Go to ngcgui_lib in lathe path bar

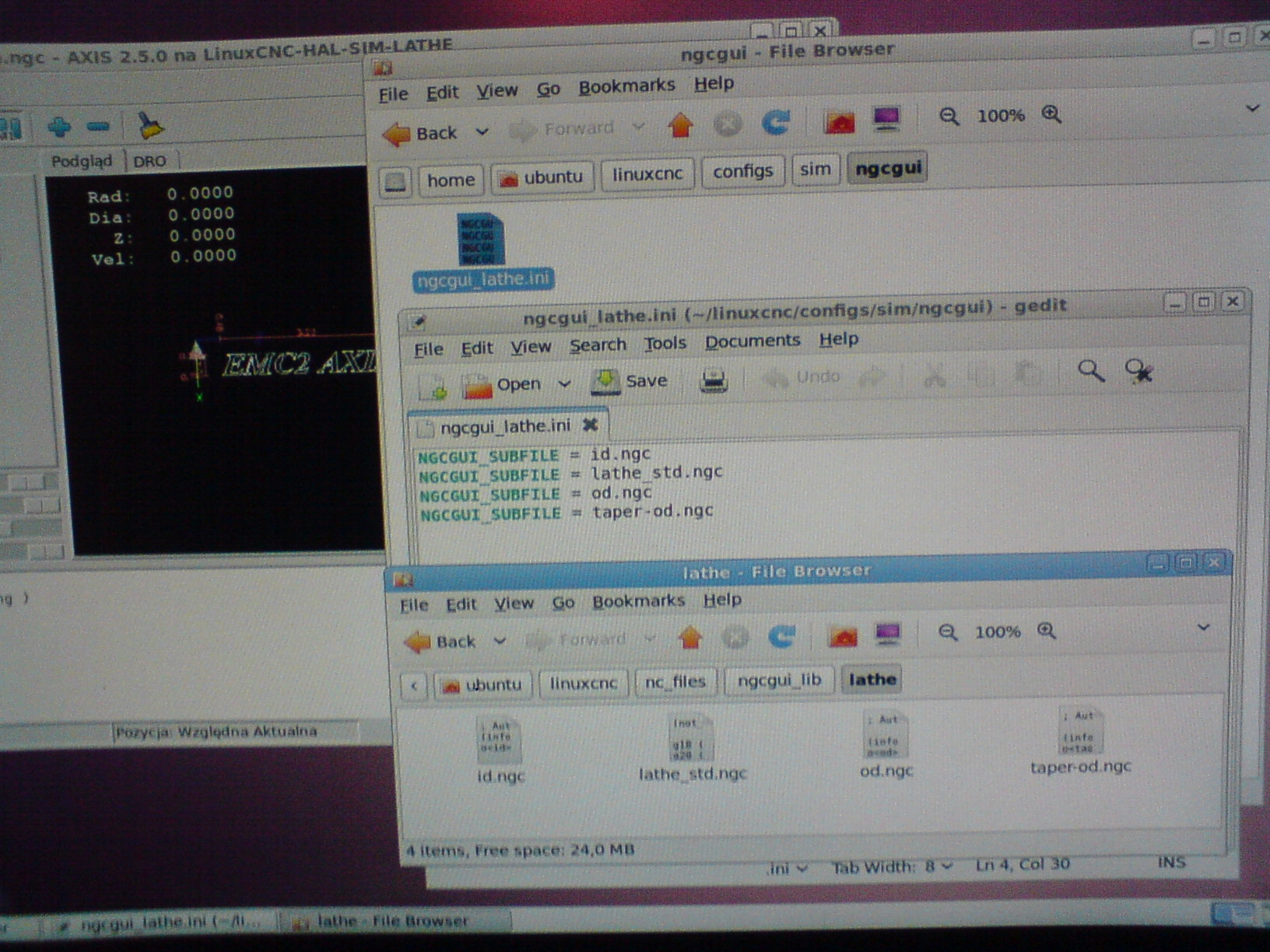pyautogui.click(x=779, y=680)
